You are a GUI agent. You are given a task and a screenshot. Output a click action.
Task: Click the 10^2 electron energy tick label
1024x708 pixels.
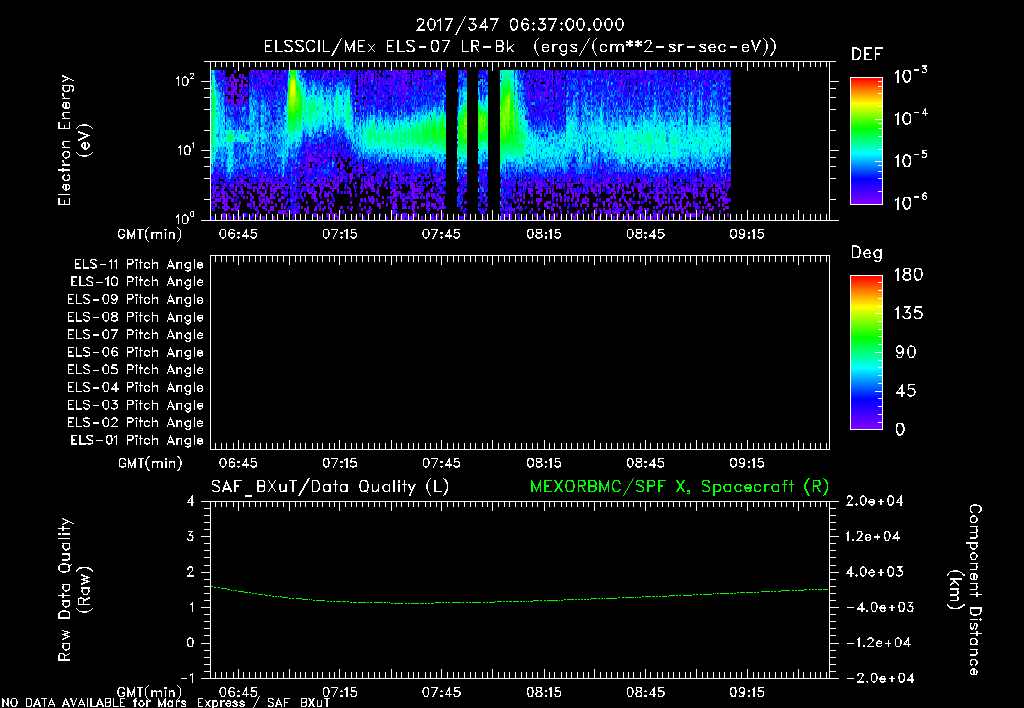(185, 81)
